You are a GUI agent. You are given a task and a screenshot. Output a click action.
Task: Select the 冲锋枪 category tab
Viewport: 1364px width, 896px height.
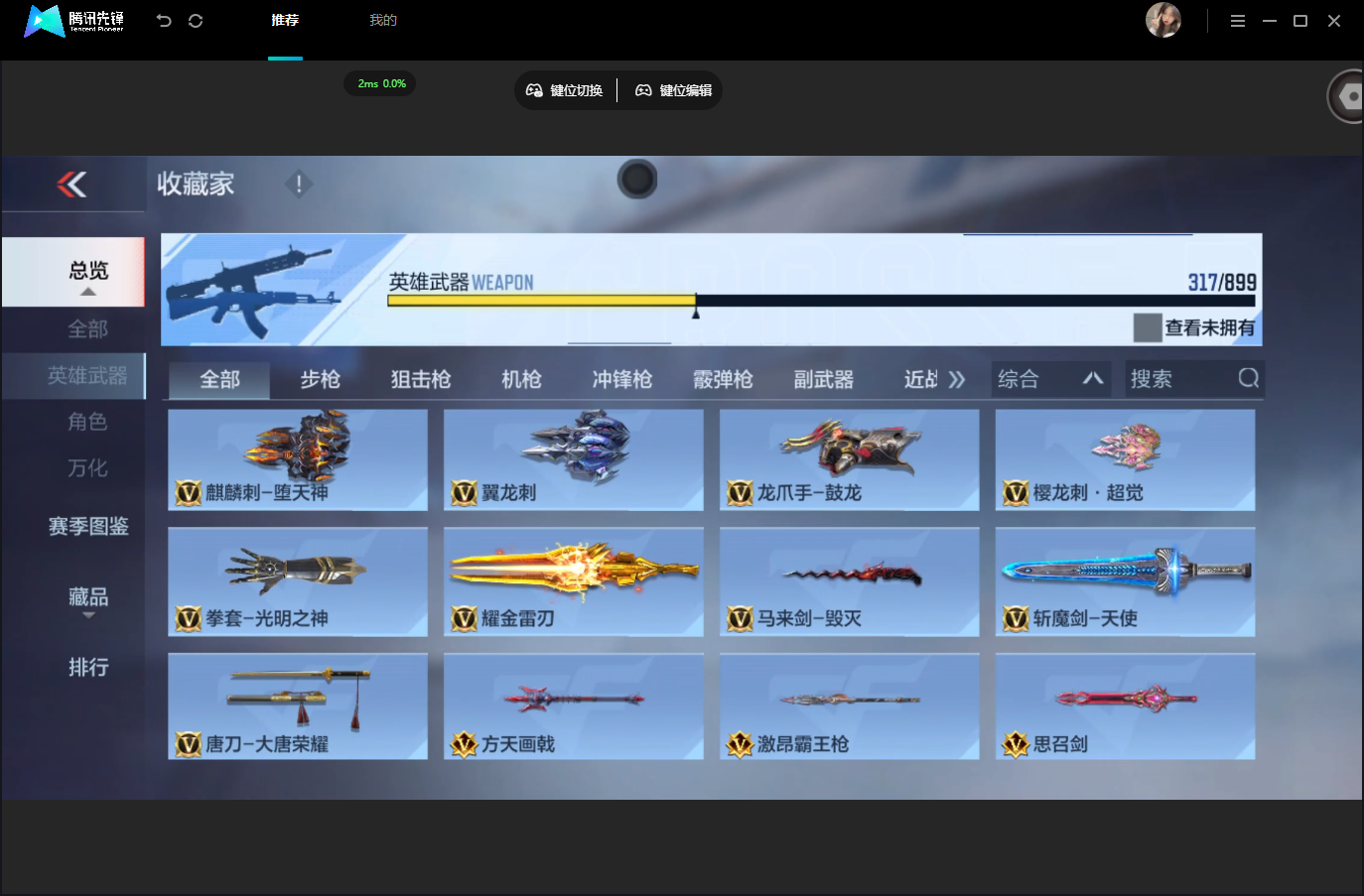[622, 379]
